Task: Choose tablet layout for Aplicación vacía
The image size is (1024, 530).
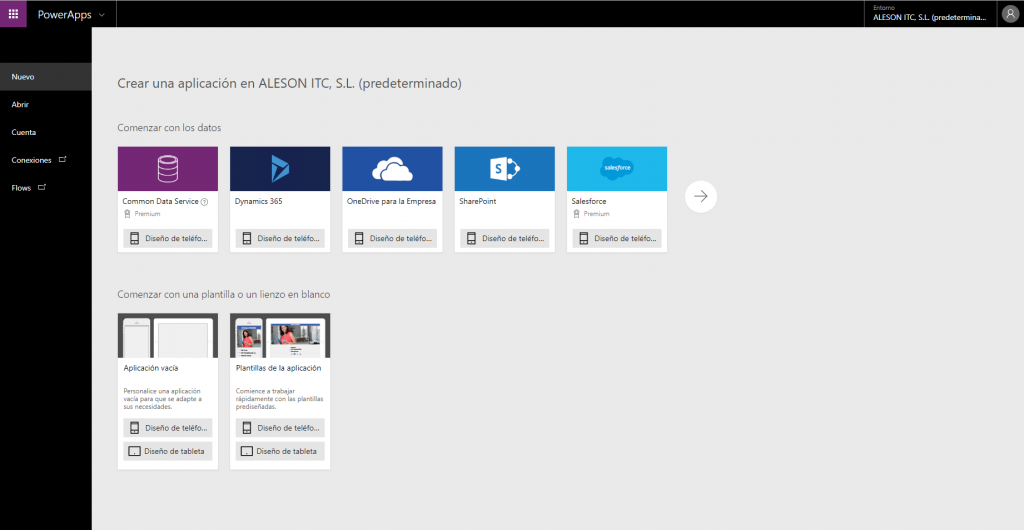Action: [x=168, y=451]
